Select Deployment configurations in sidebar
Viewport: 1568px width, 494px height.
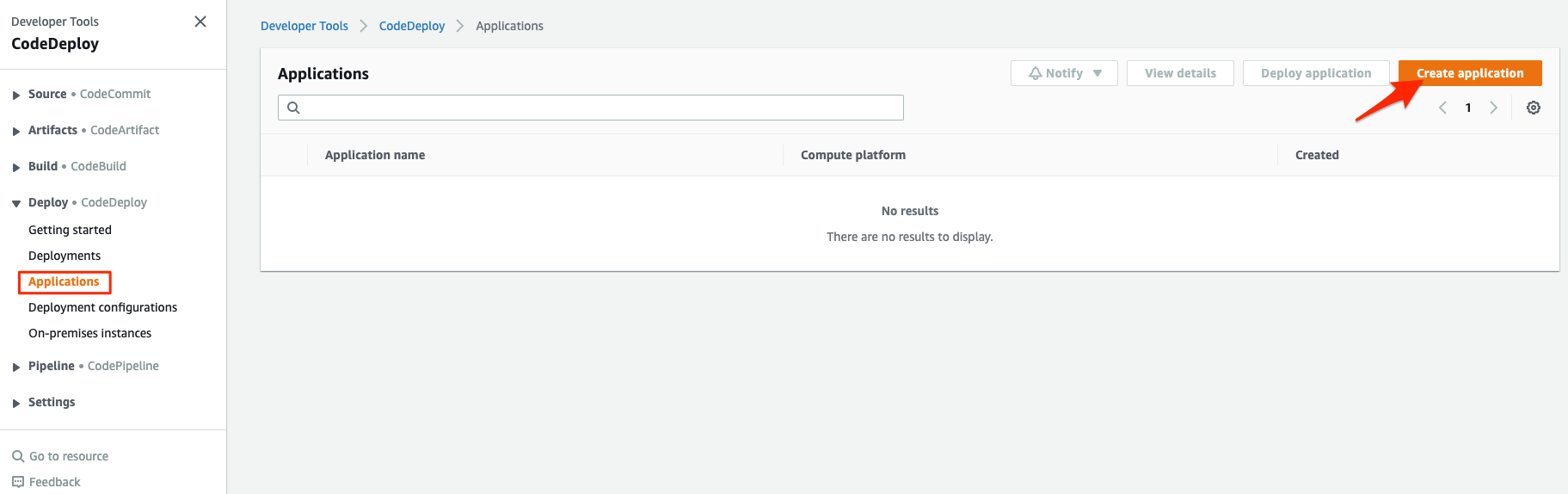point(102,307)
